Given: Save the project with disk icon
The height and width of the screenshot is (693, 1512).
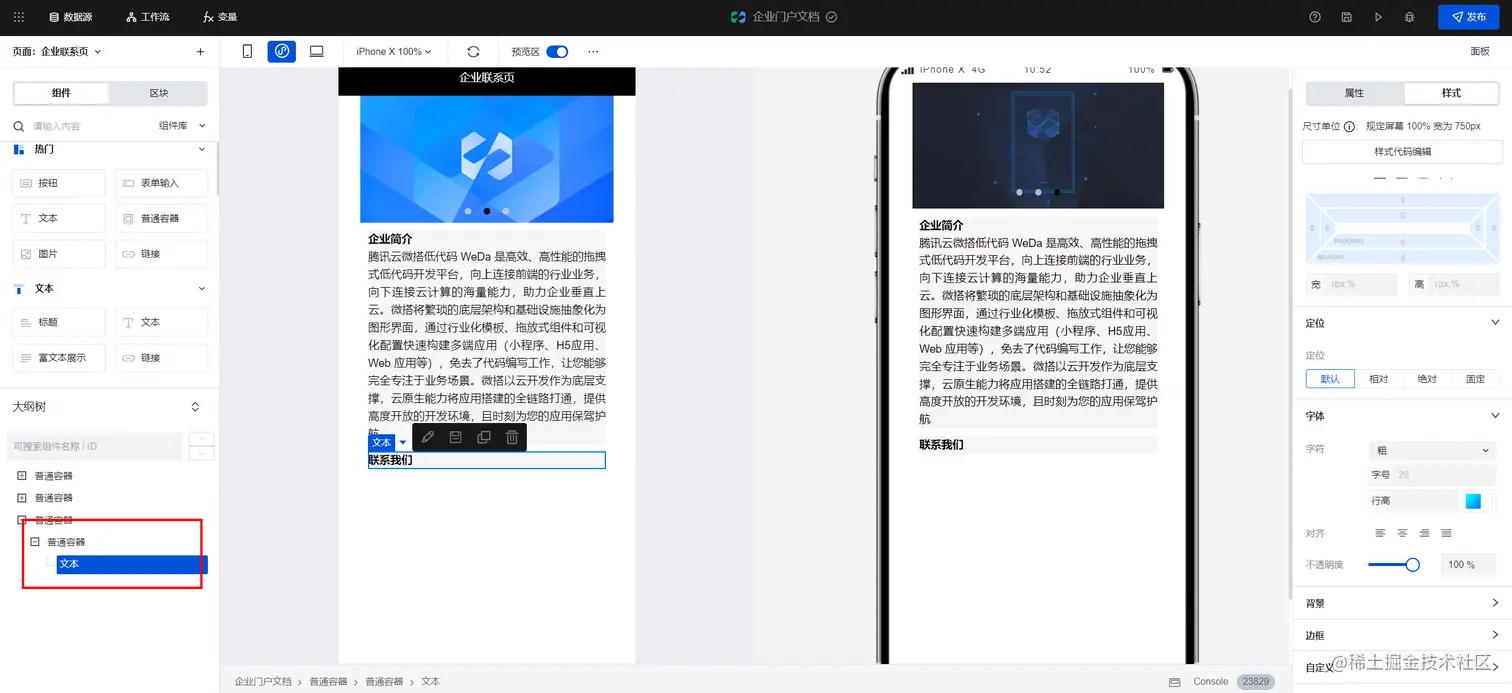Looking at the screenshot, I should tap(1347, 17).
